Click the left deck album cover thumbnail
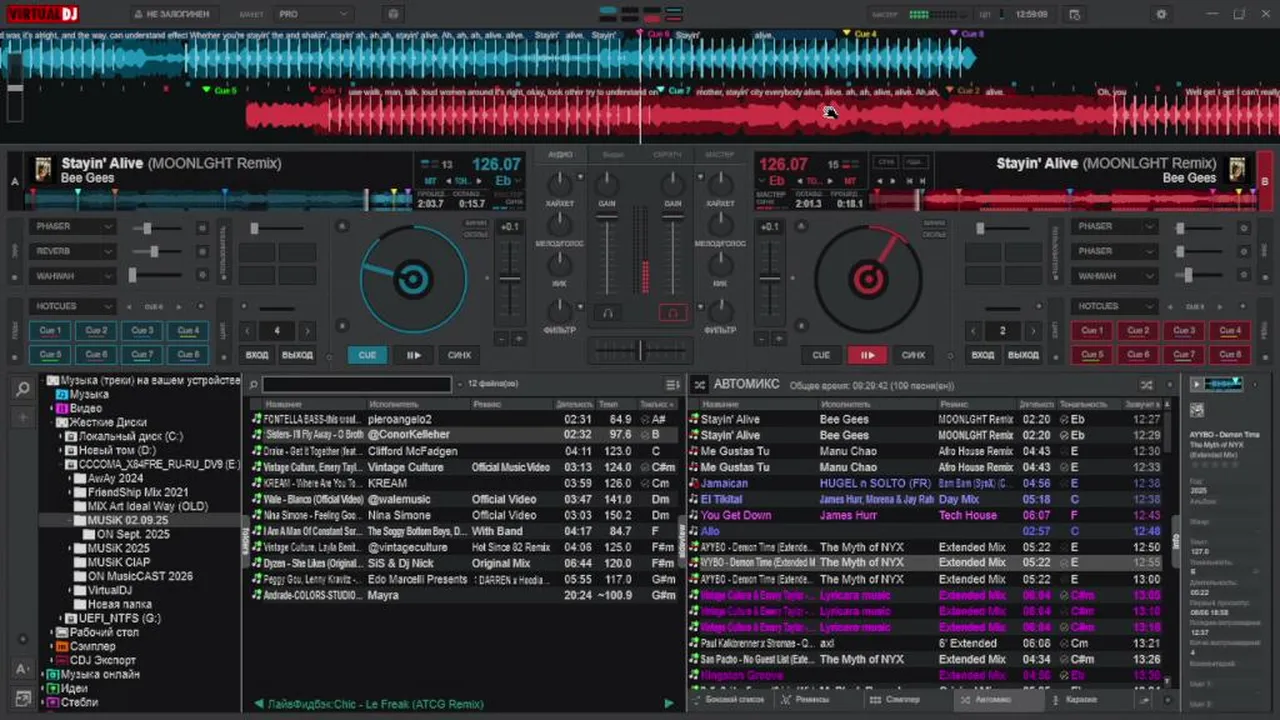 [44, 170]
